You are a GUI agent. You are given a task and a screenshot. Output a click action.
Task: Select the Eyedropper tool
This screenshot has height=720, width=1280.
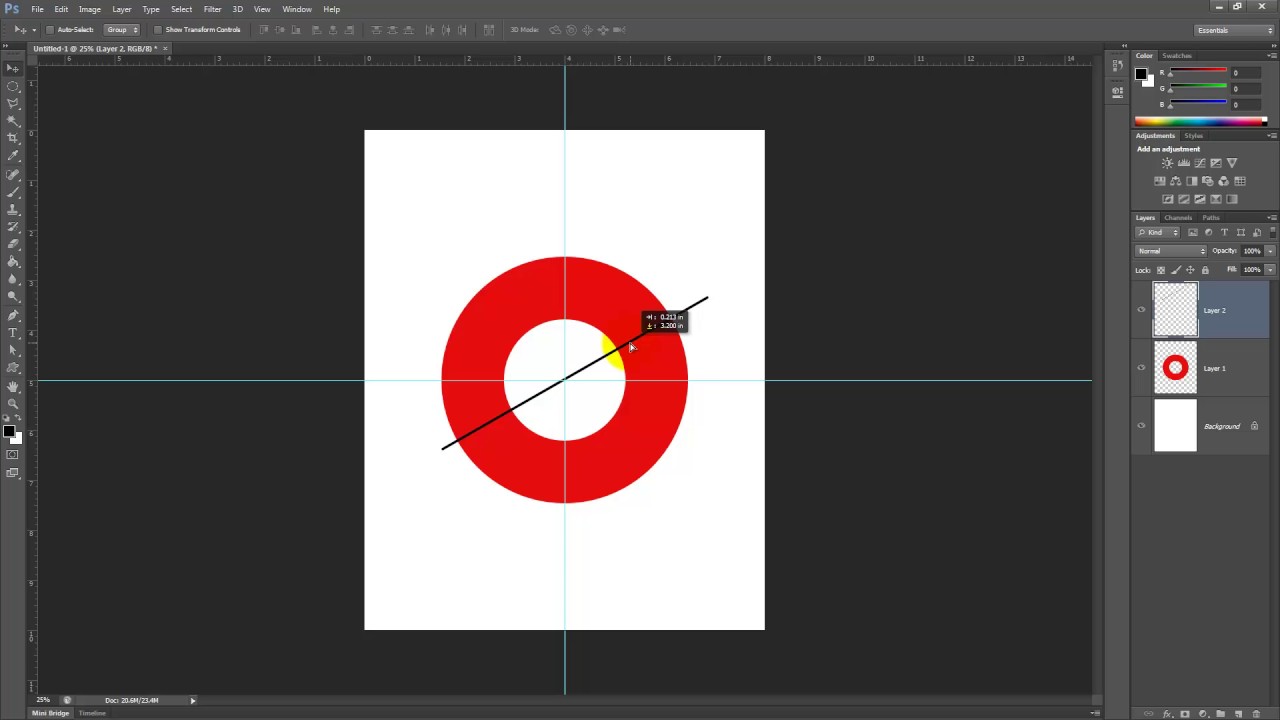click(x=12, y=156)
